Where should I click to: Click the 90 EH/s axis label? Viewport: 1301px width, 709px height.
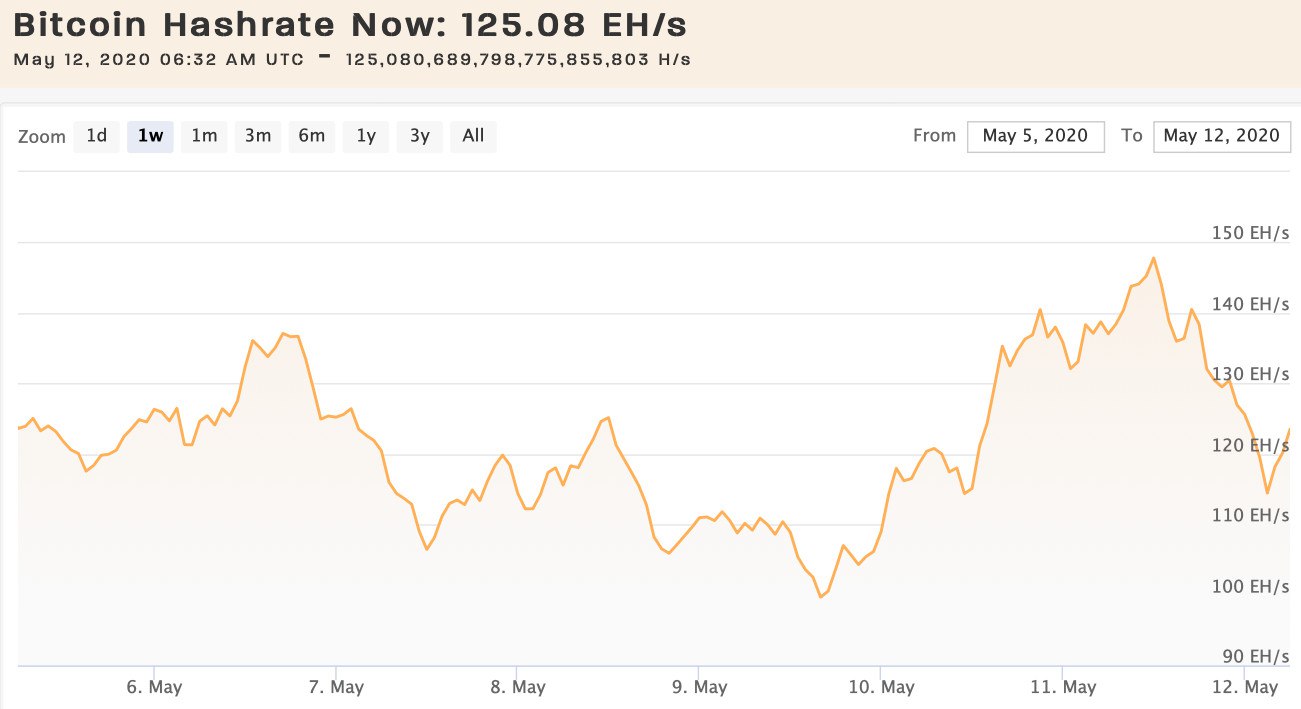coord(1254,656)
